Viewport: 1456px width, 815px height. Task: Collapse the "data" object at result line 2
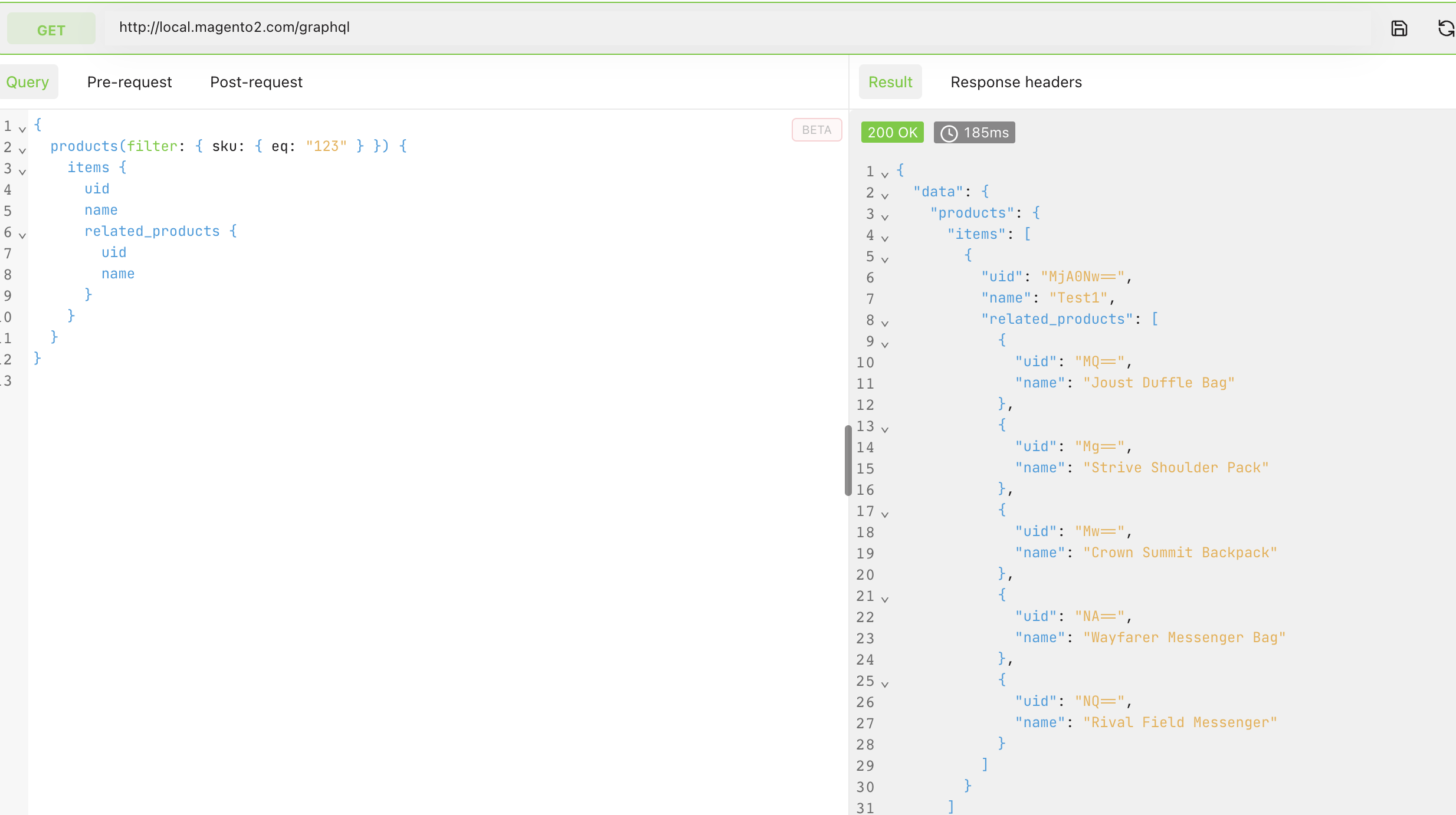tap(885, 196)
